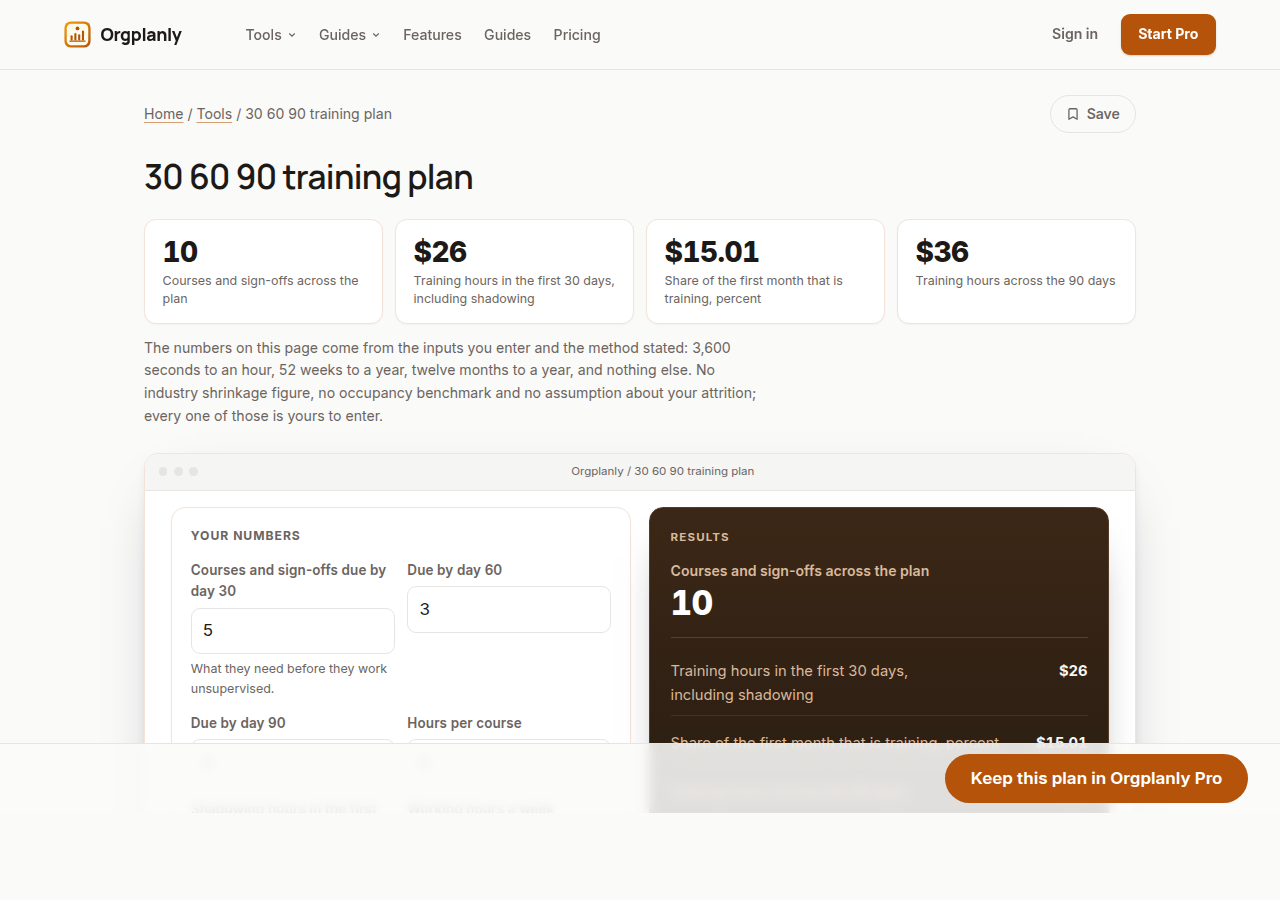Click the 10 value in Results panel
This screenshot has width=1280, height=900.
click(x=692, y=603)
